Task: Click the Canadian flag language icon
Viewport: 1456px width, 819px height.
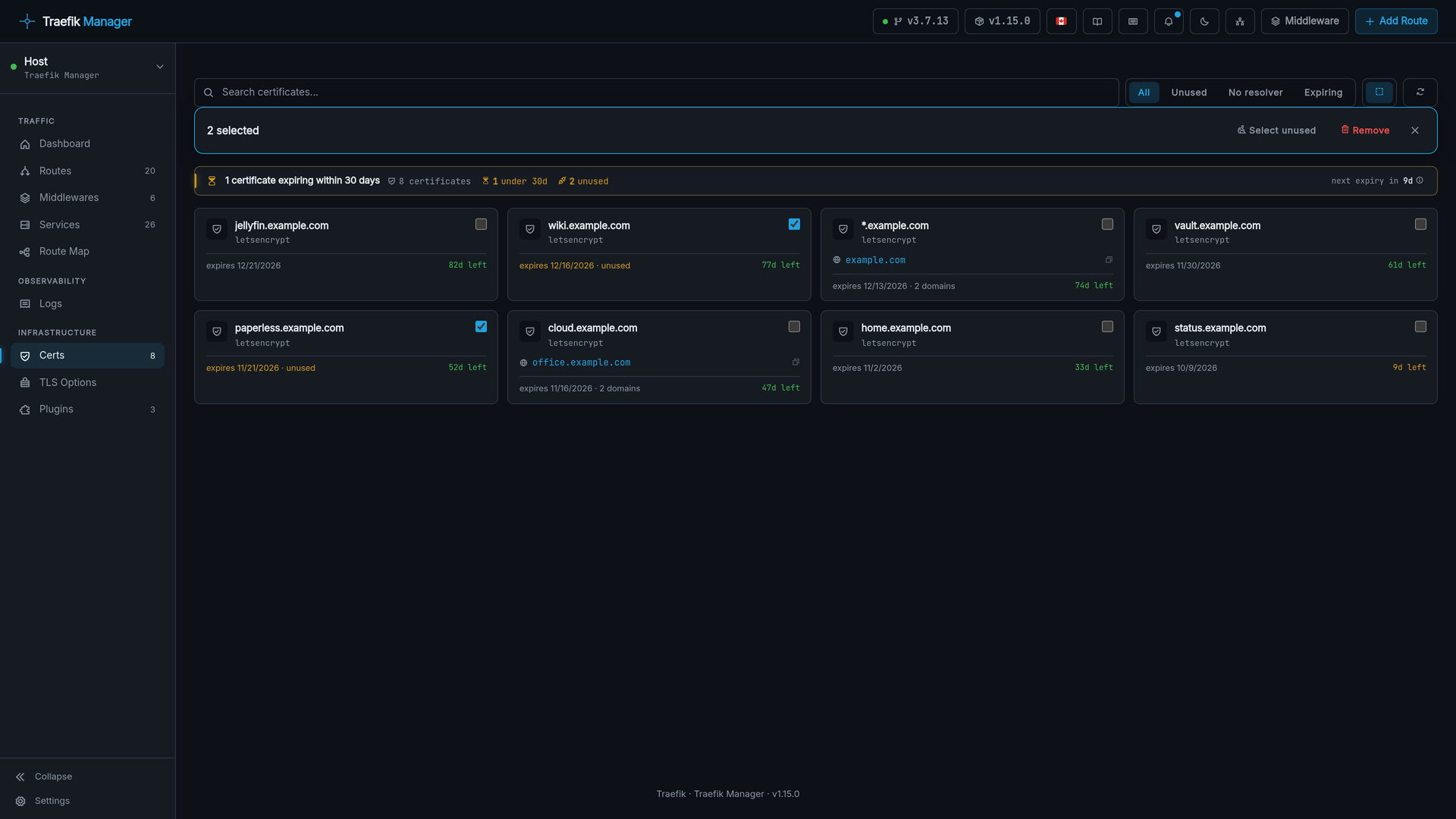Action: (x=1061, y=21)
